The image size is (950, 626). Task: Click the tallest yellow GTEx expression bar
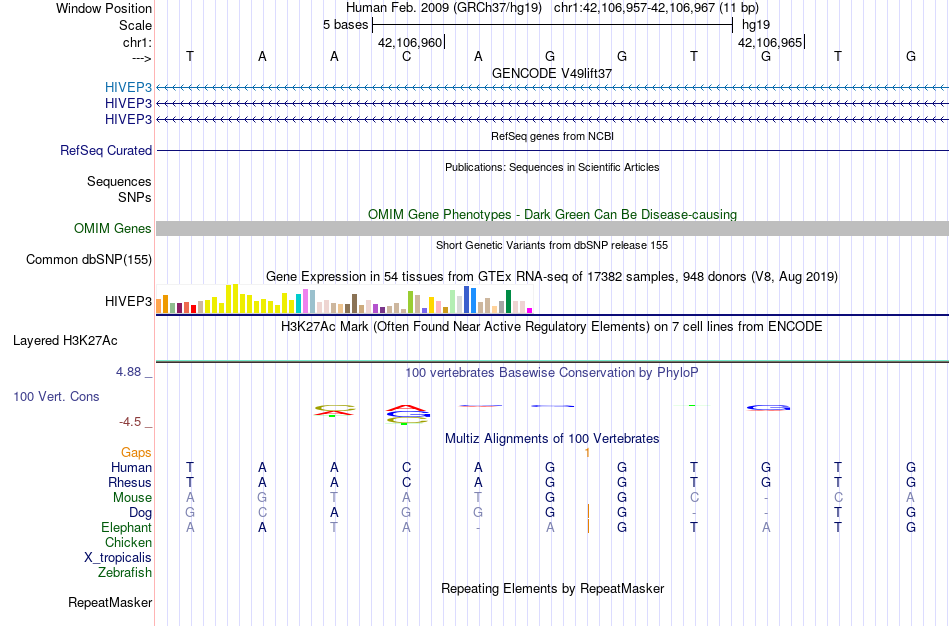click(x=235, y=299)
